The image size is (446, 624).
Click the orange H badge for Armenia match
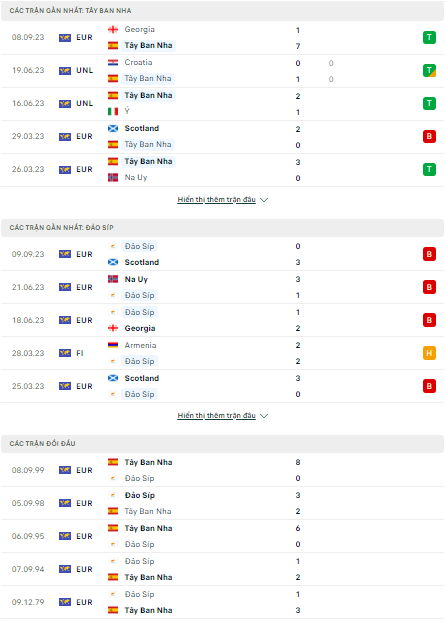[x=429, y=353]
